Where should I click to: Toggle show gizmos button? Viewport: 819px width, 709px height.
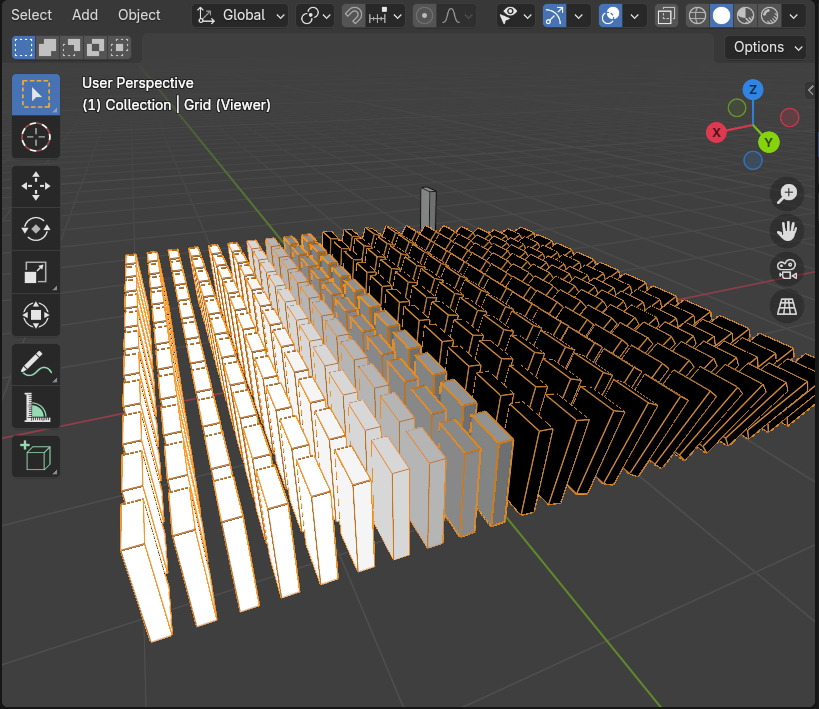(x=554, y=16)
